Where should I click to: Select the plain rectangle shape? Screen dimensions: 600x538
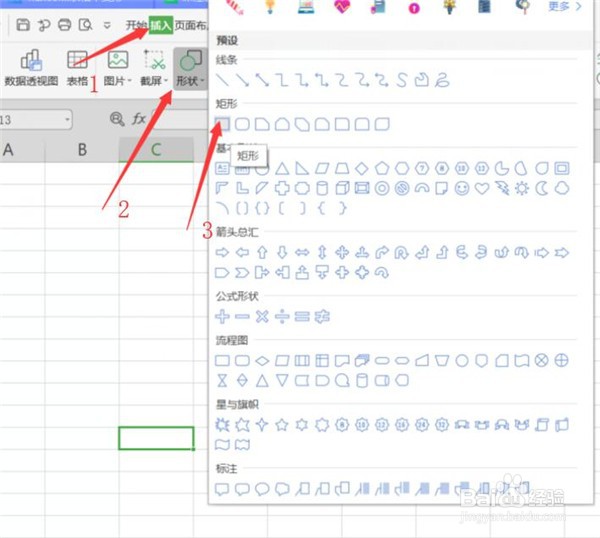222,124
